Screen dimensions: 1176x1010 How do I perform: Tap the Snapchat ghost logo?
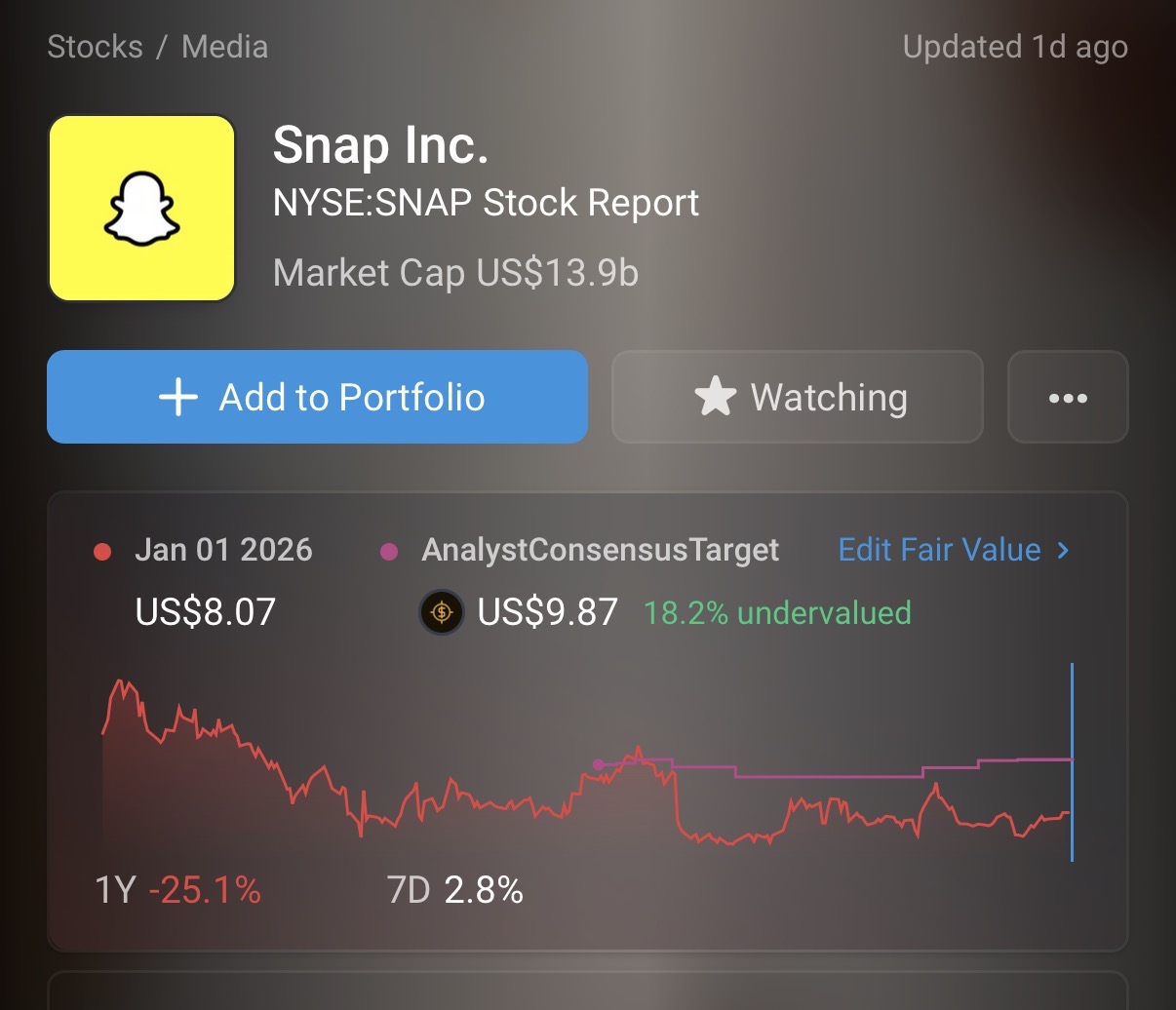(x=141, y=209)
